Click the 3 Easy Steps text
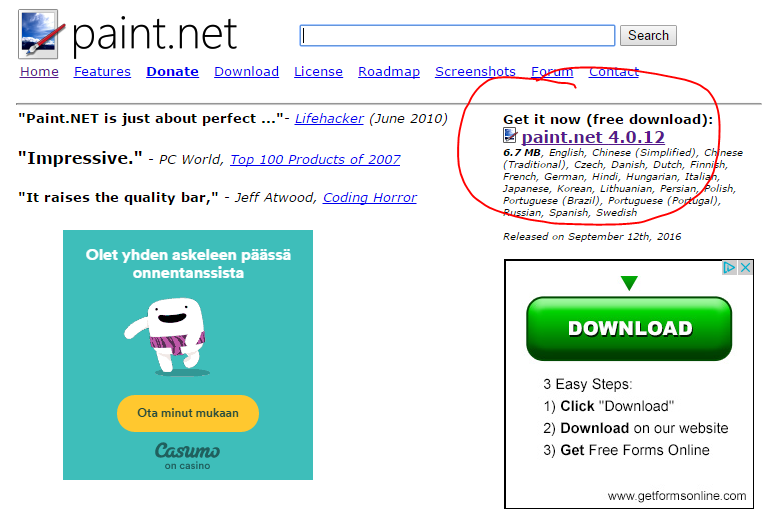The width and height of the screenshot is (772, 524). coord(587,384)
